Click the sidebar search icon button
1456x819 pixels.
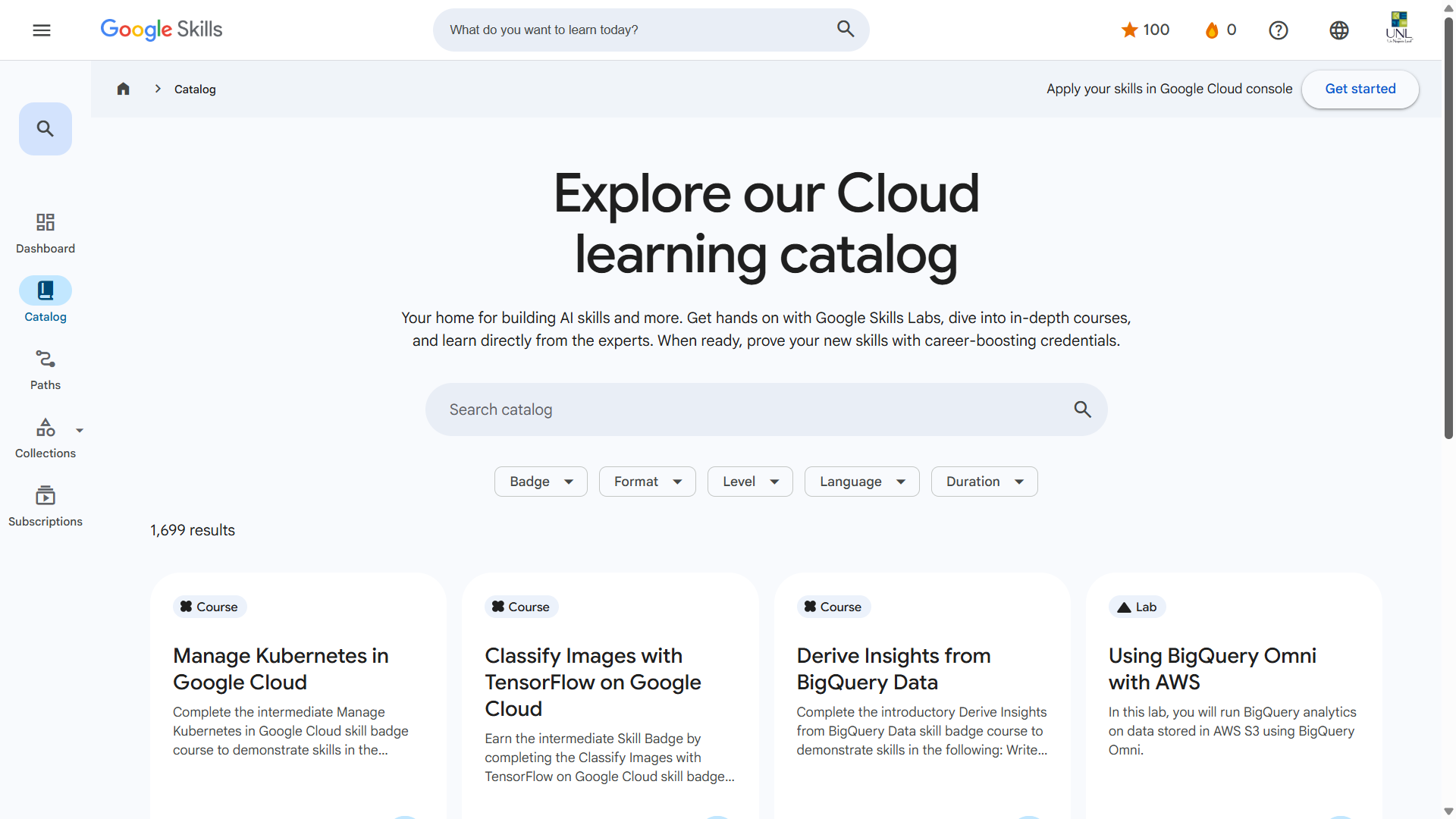45,129
